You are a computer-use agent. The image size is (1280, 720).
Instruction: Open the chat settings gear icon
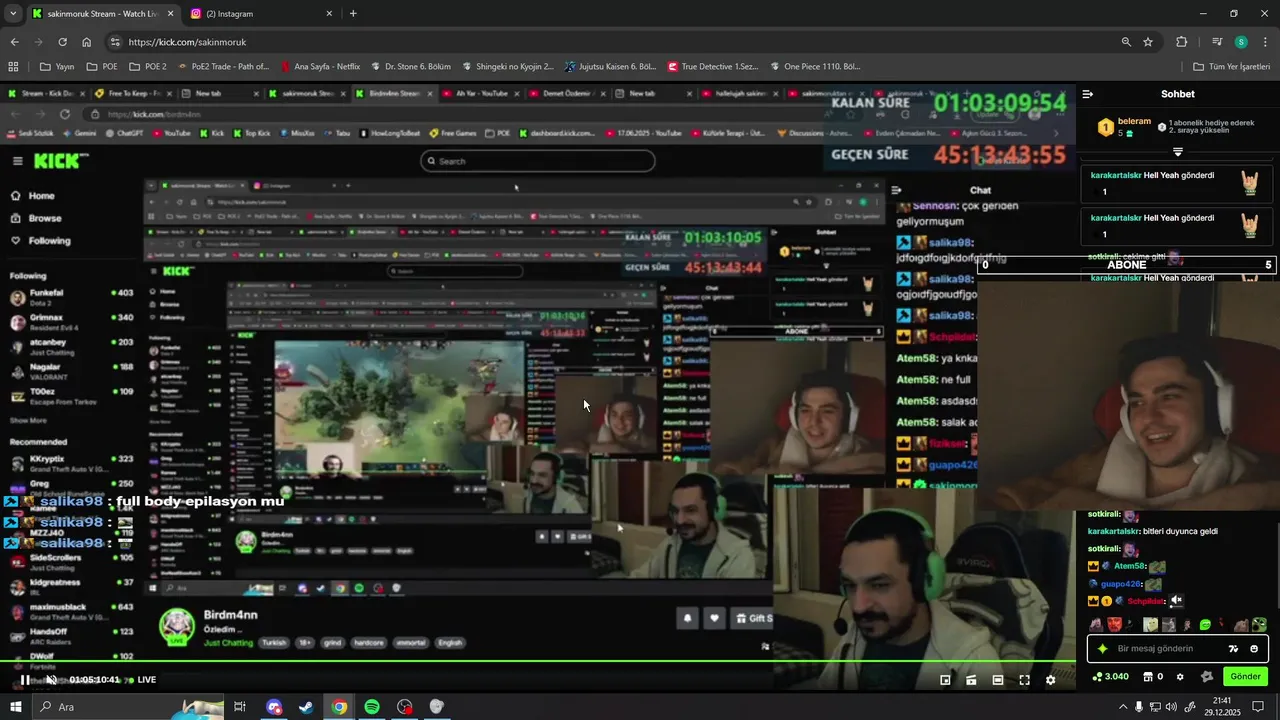pyautogui.click(x=1180, y=677)
